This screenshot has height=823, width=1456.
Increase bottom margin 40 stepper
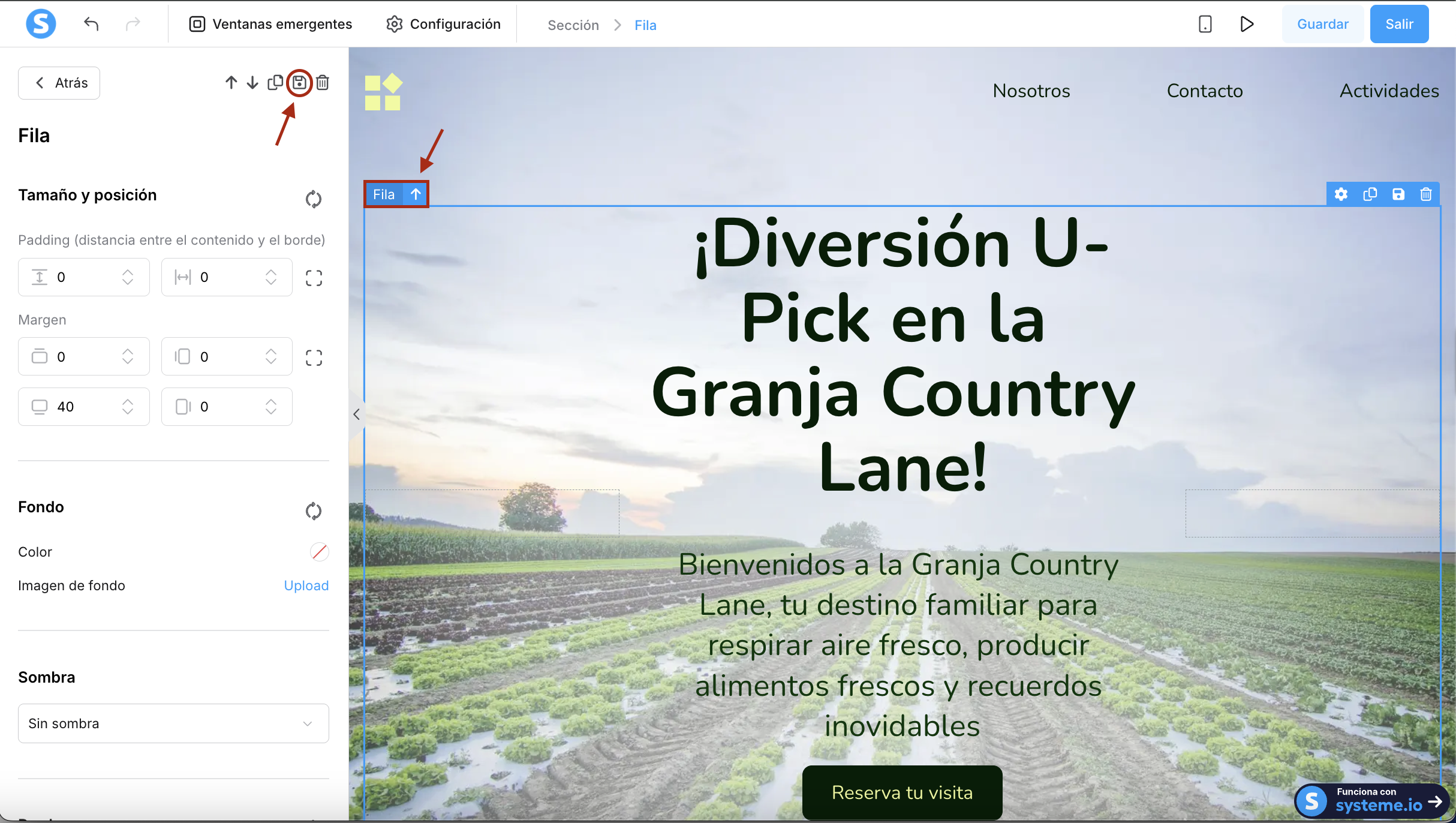coord(128,401)
